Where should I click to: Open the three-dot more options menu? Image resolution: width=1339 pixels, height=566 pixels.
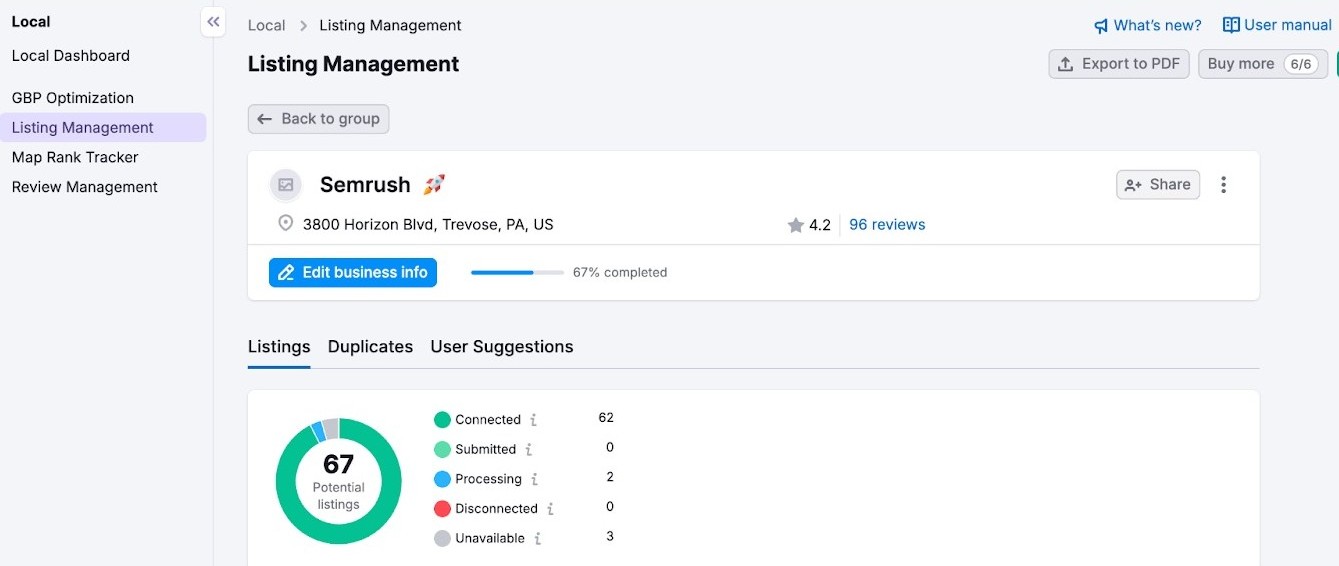pos(1223,185)
